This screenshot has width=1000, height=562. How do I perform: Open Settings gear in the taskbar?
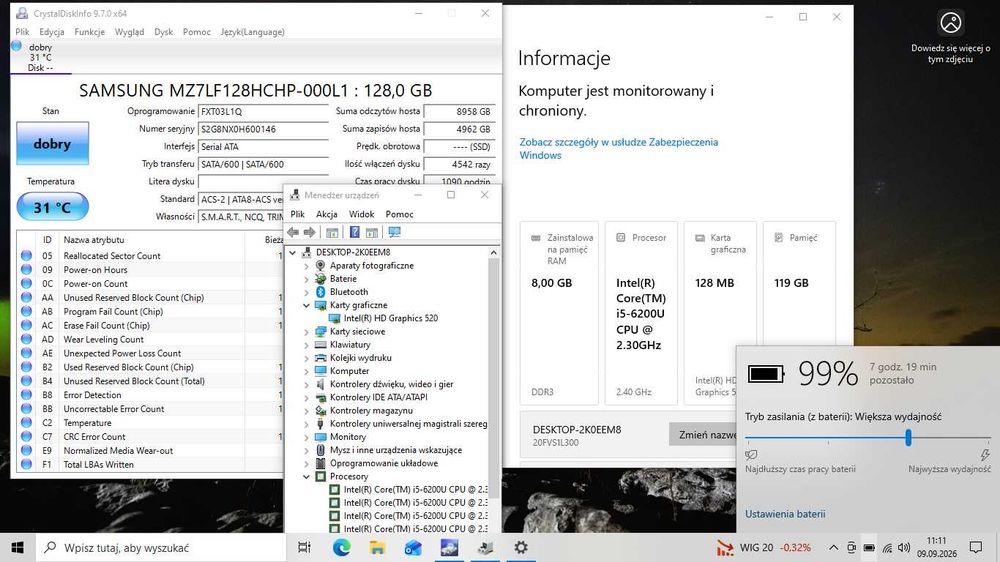521,547
